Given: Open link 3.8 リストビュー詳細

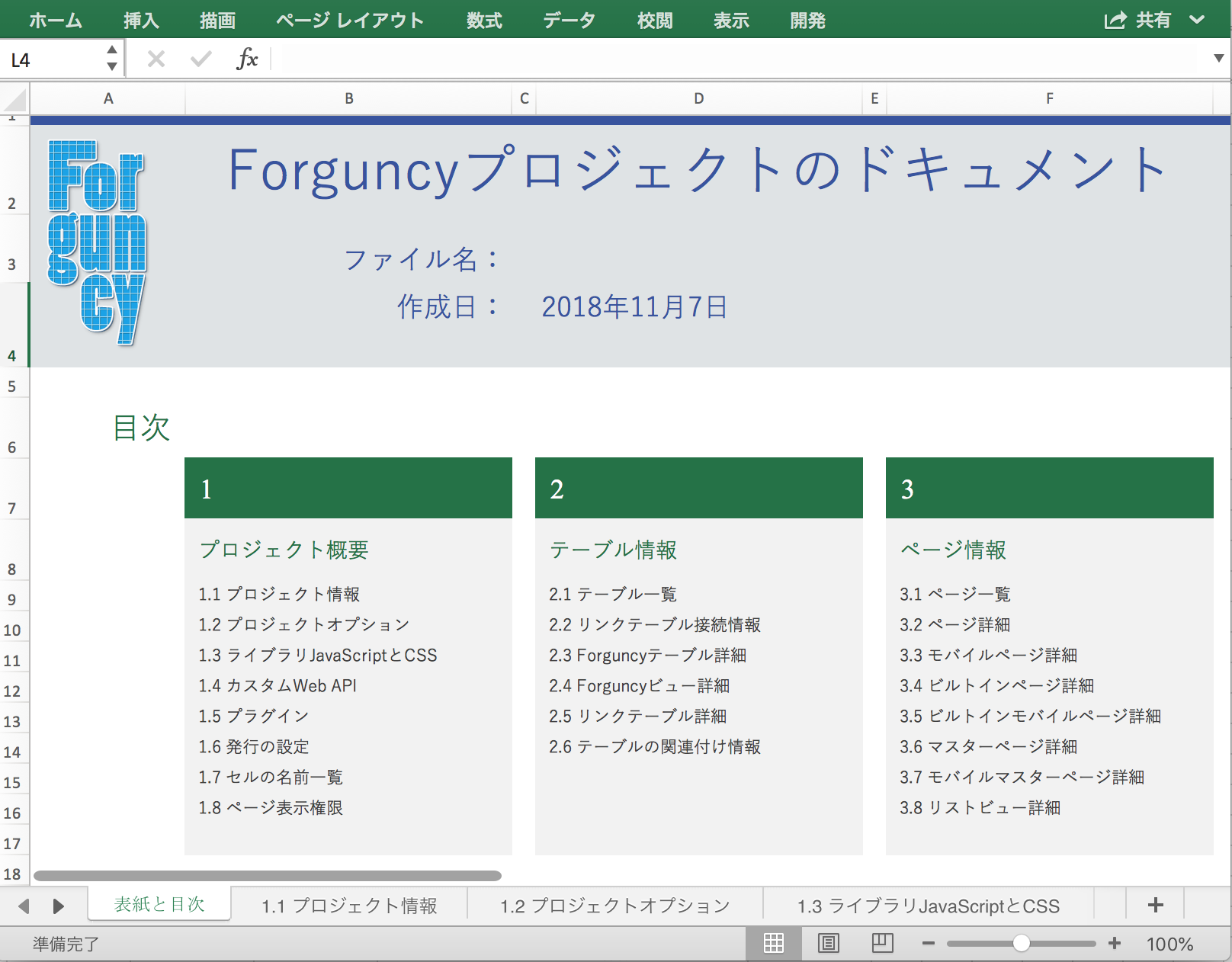Looking at the screenshot, I should 980,807.
